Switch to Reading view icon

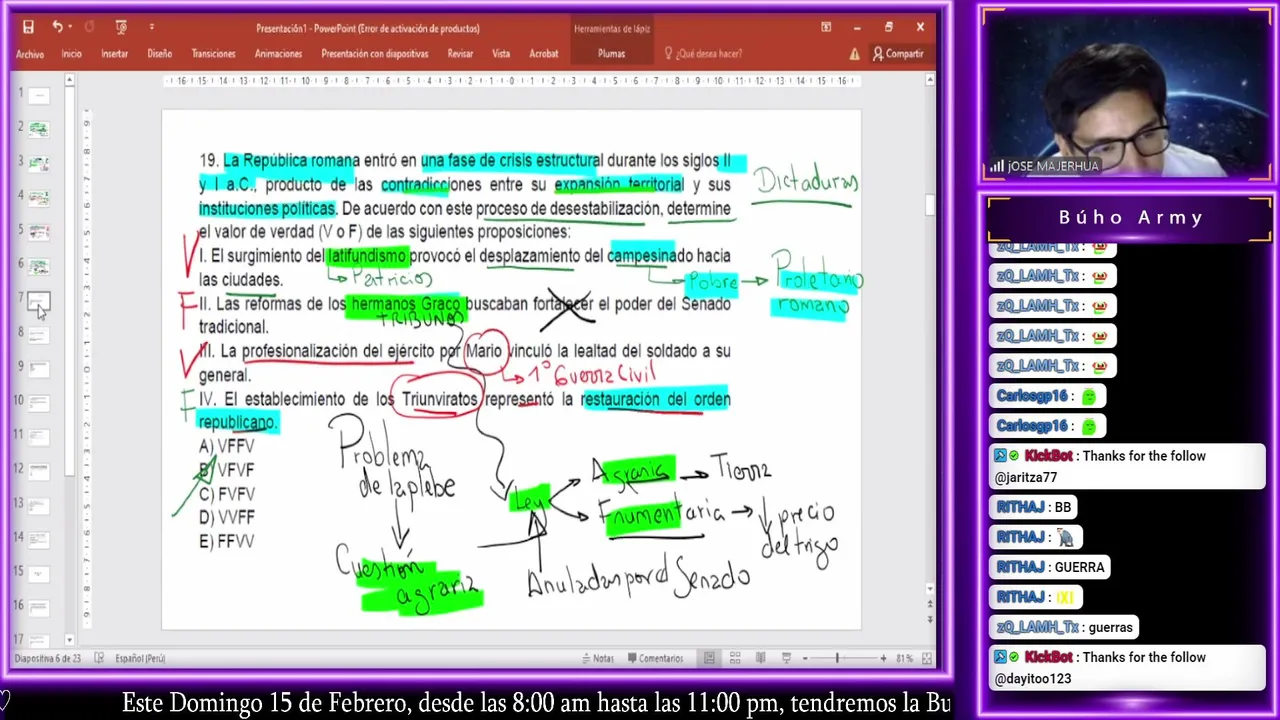(761, 658)
